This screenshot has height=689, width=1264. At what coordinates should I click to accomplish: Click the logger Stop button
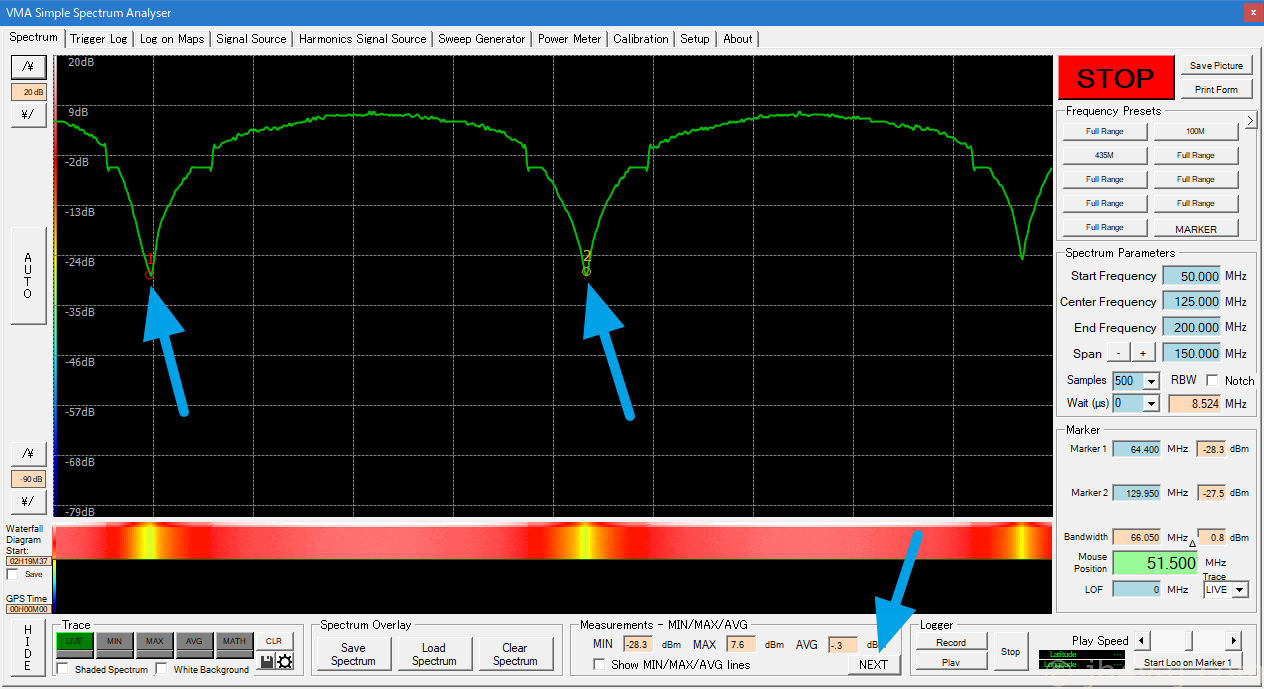click(1011, 652)
